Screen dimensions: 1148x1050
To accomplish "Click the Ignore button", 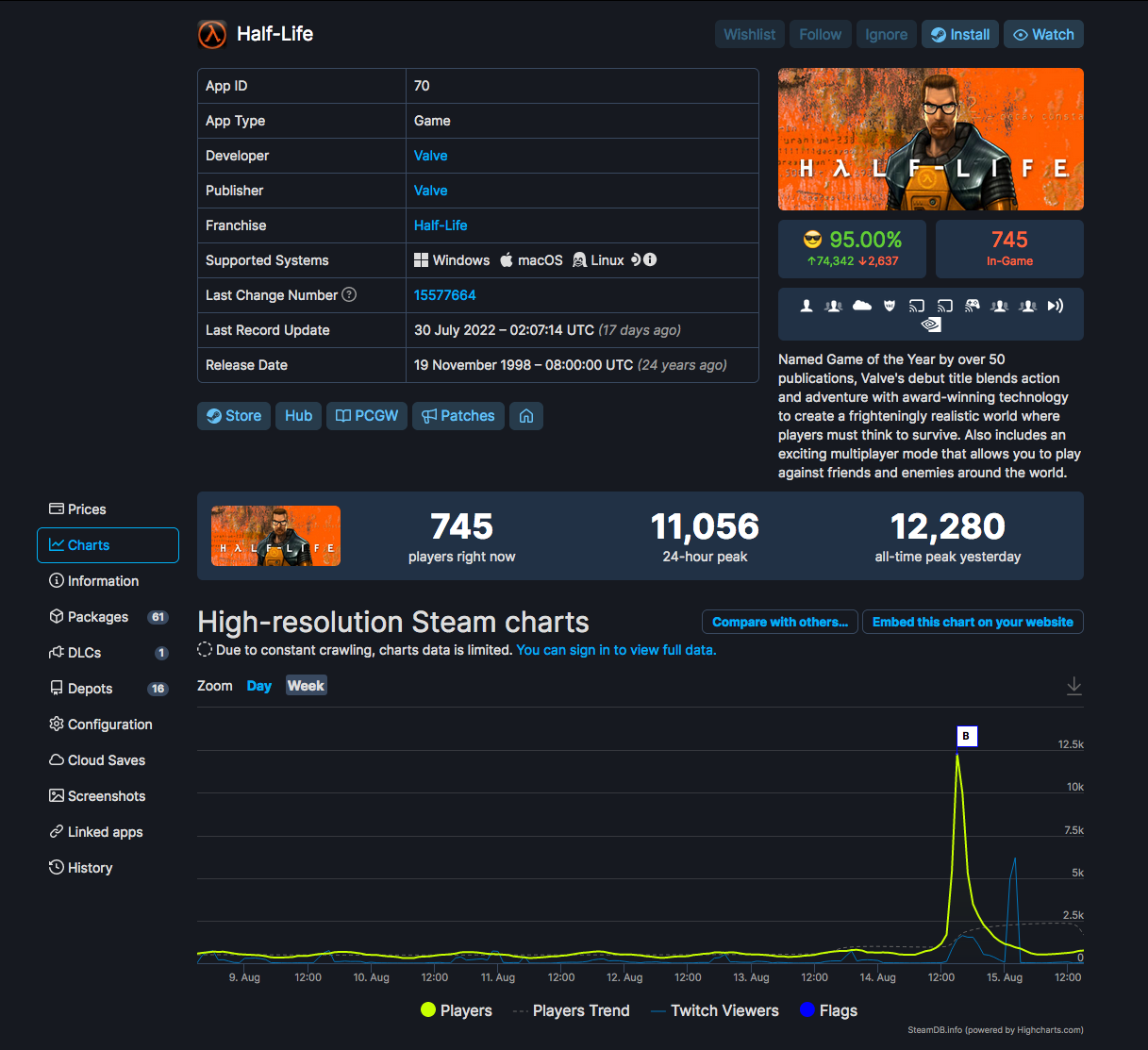I will click(x=887, y=35).
